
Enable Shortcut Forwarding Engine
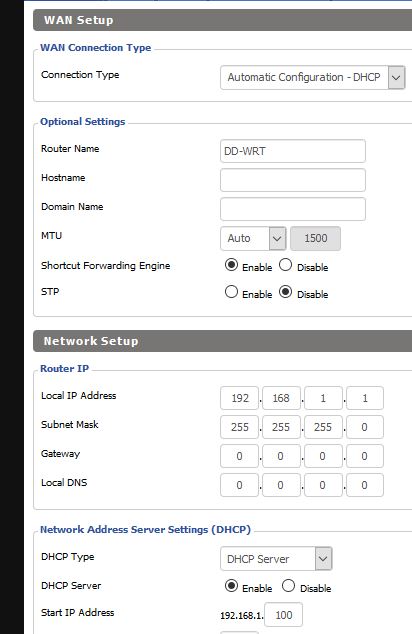click(x=231, y=265)
